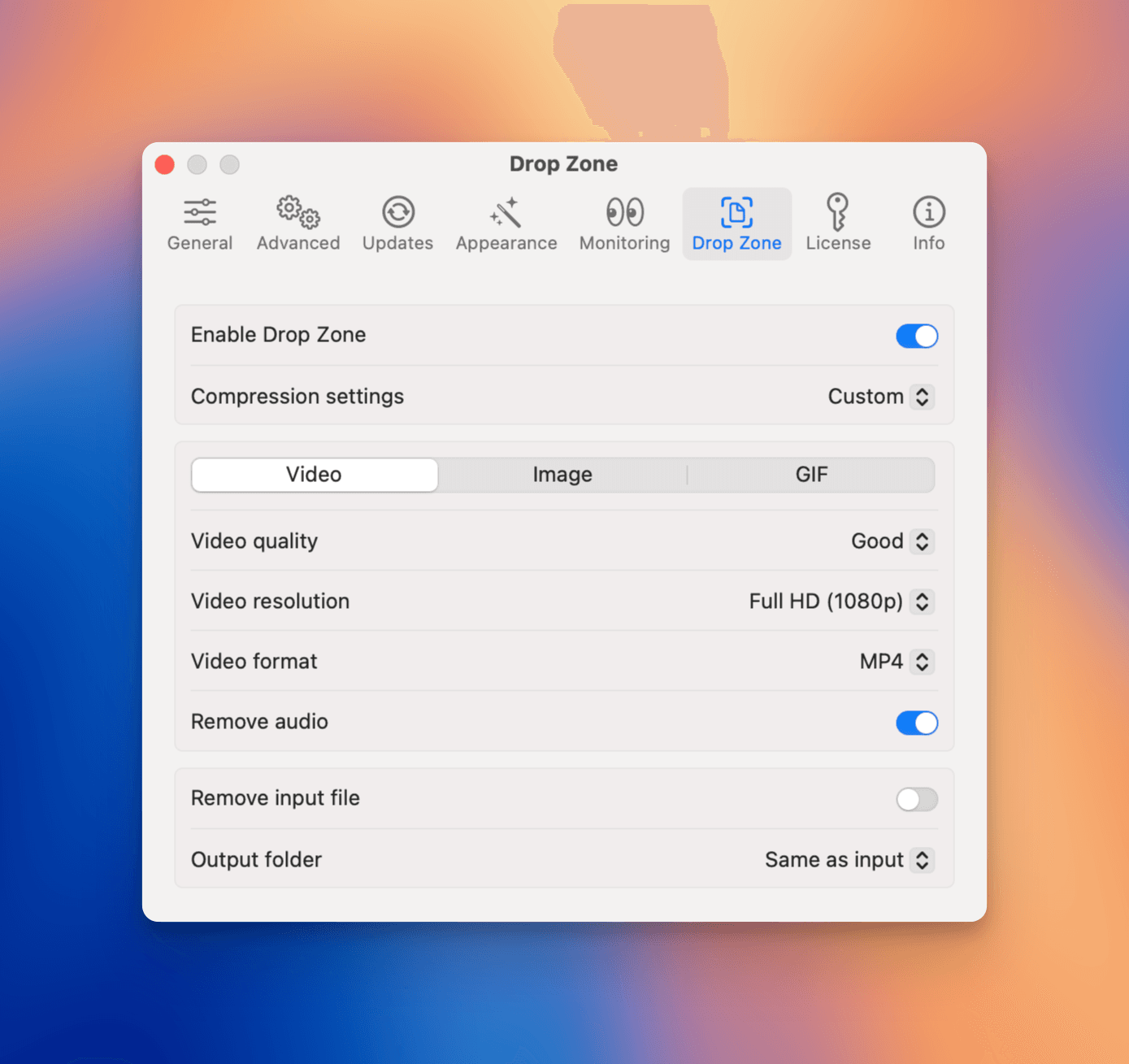Switch to the GIF tab

[x=811, y=475]
